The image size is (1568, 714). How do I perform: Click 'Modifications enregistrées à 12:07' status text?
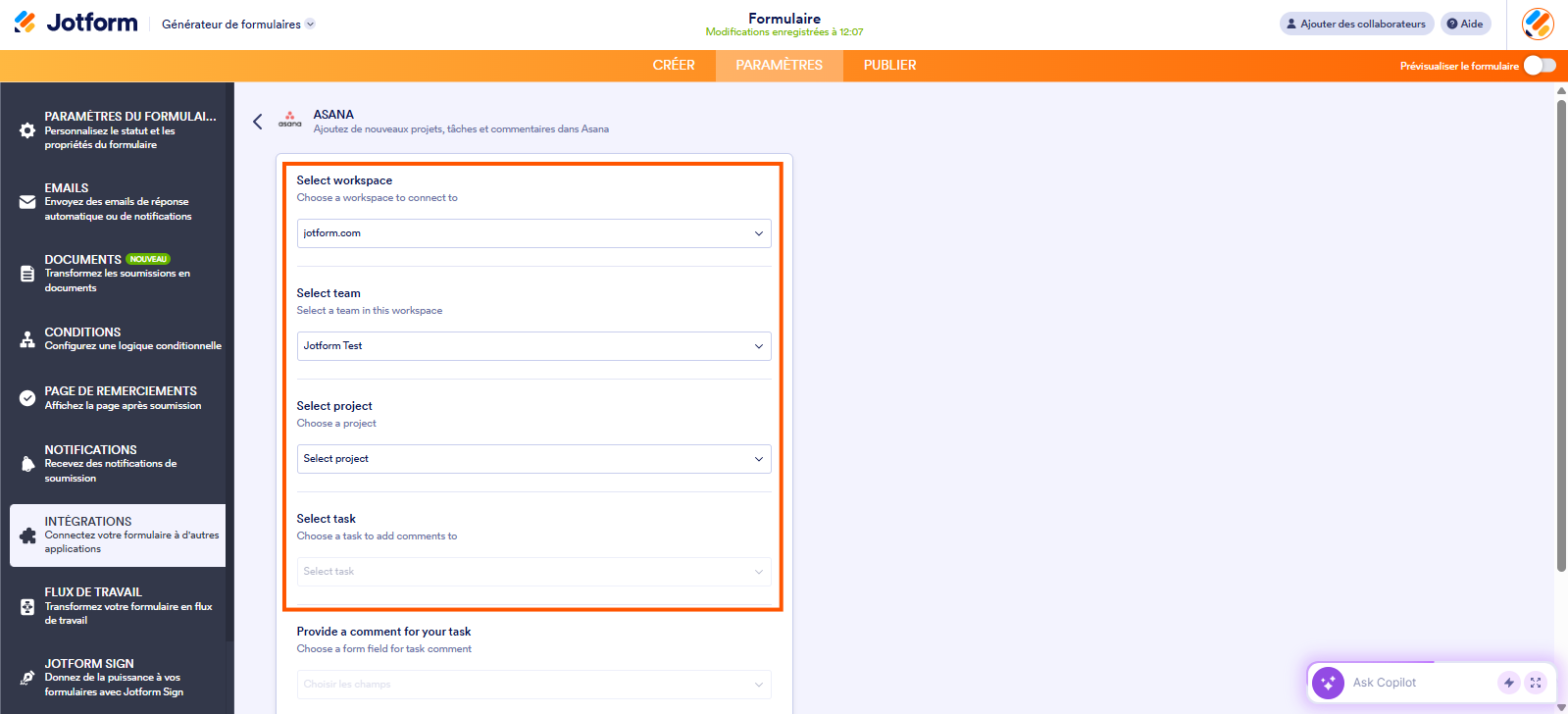pyautogui.click(x=784, y=32)
